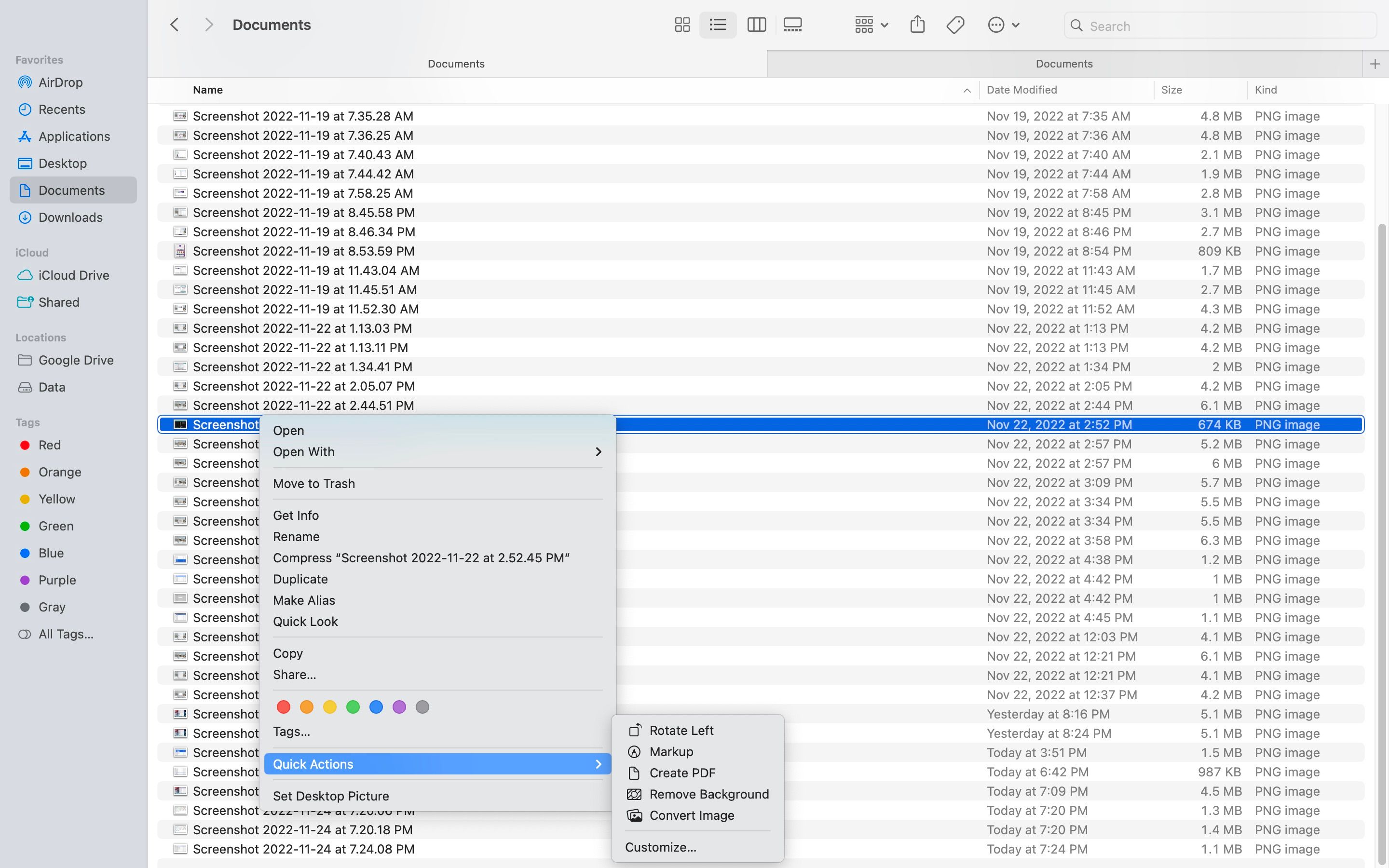This screenshot has width=1389, height=868.
Task: Open the Action ellipsis dropdown menu
Action: (x=1003, y=25)
